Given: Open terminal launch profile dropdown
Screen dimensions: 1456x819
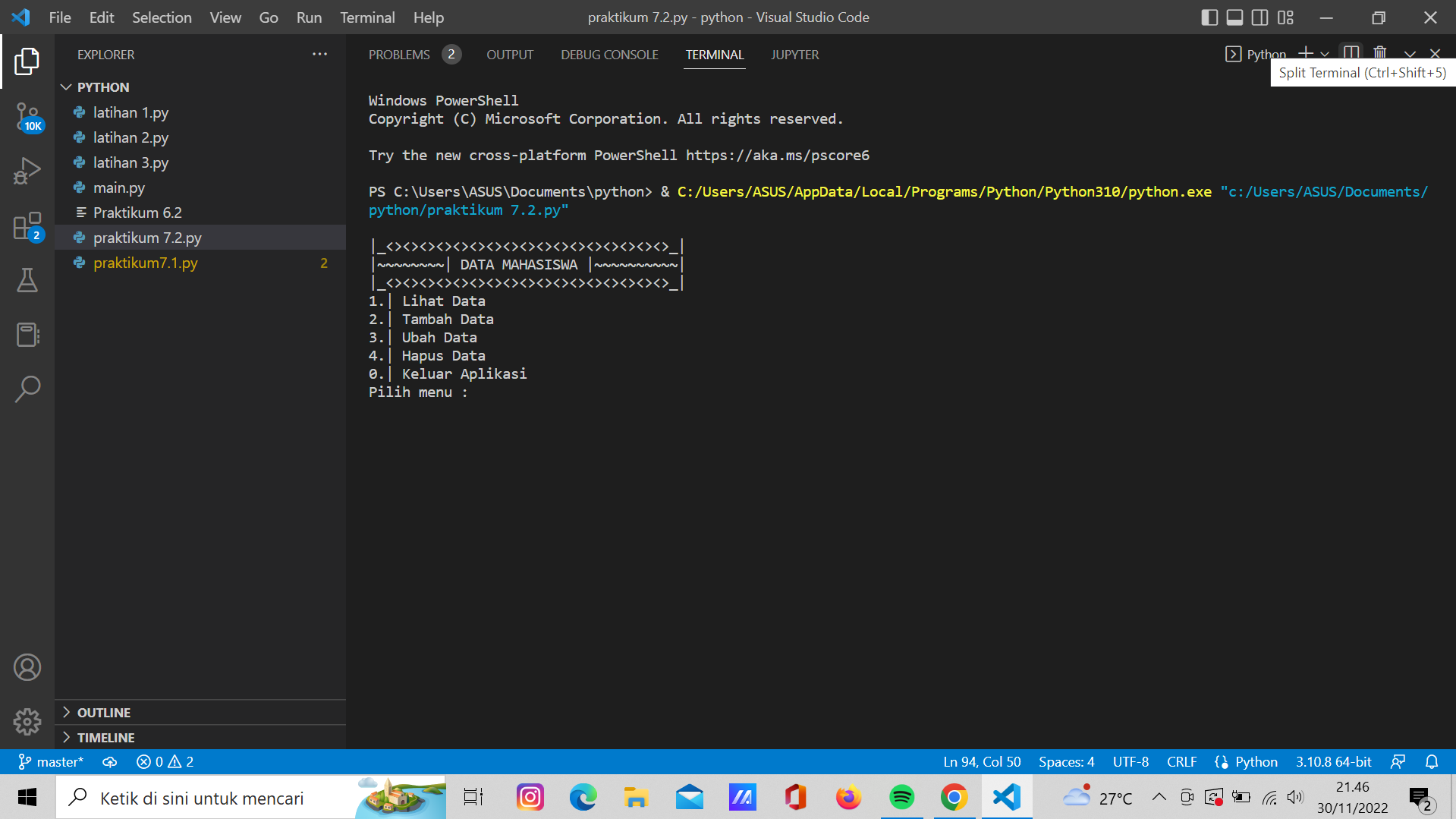Looking at the screenshot, I should (x=1325, y=52).
